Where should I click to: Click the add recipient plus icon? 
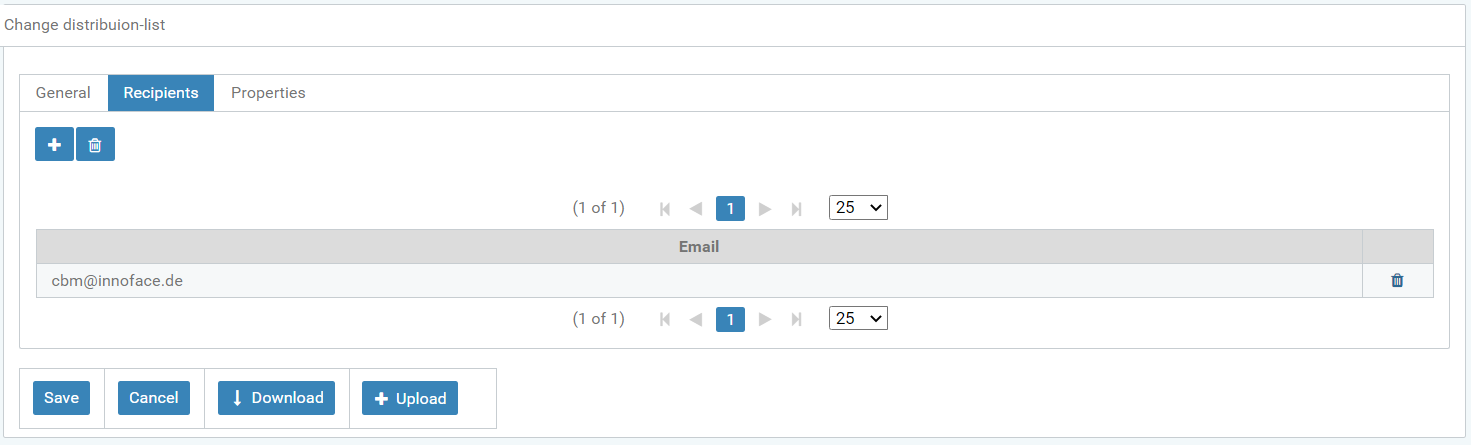click(54, 145)
